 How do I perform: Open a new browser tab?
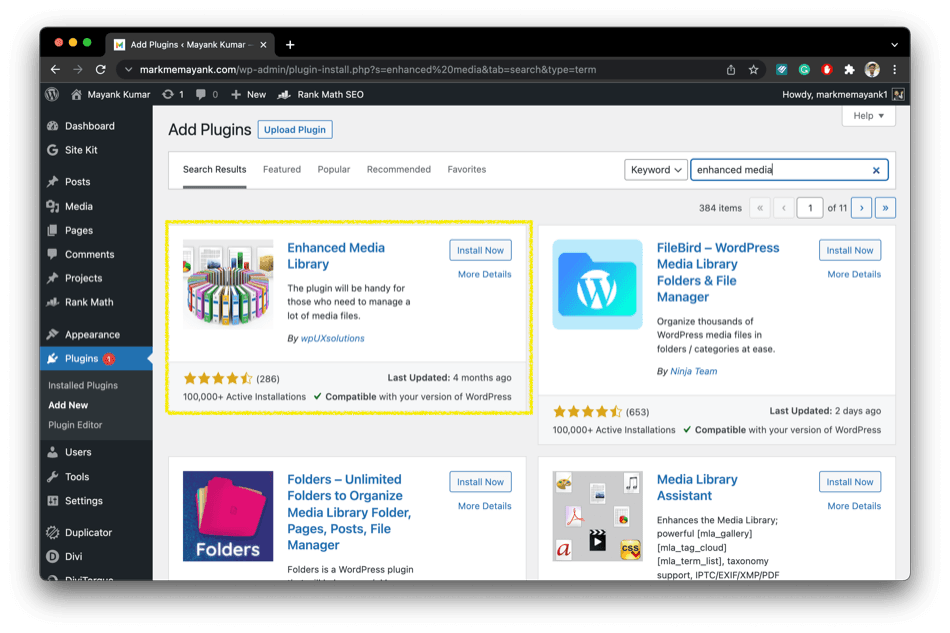point(290,44)
